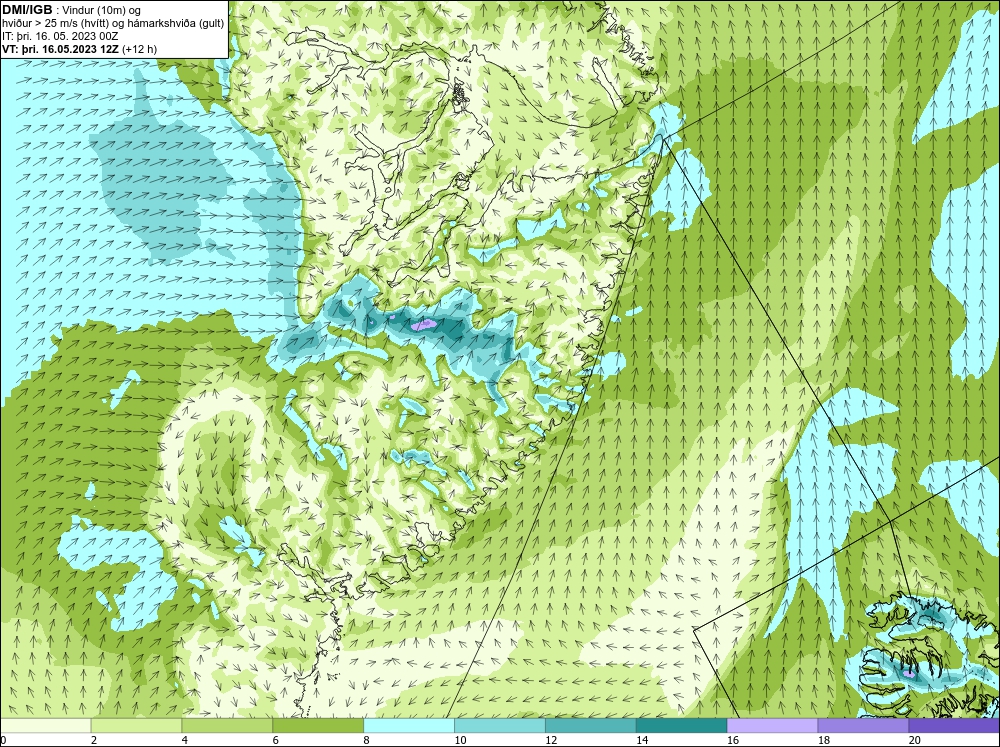Click the legend label '2'
Screen dimensions: 1000x747
tap(94, 740)
